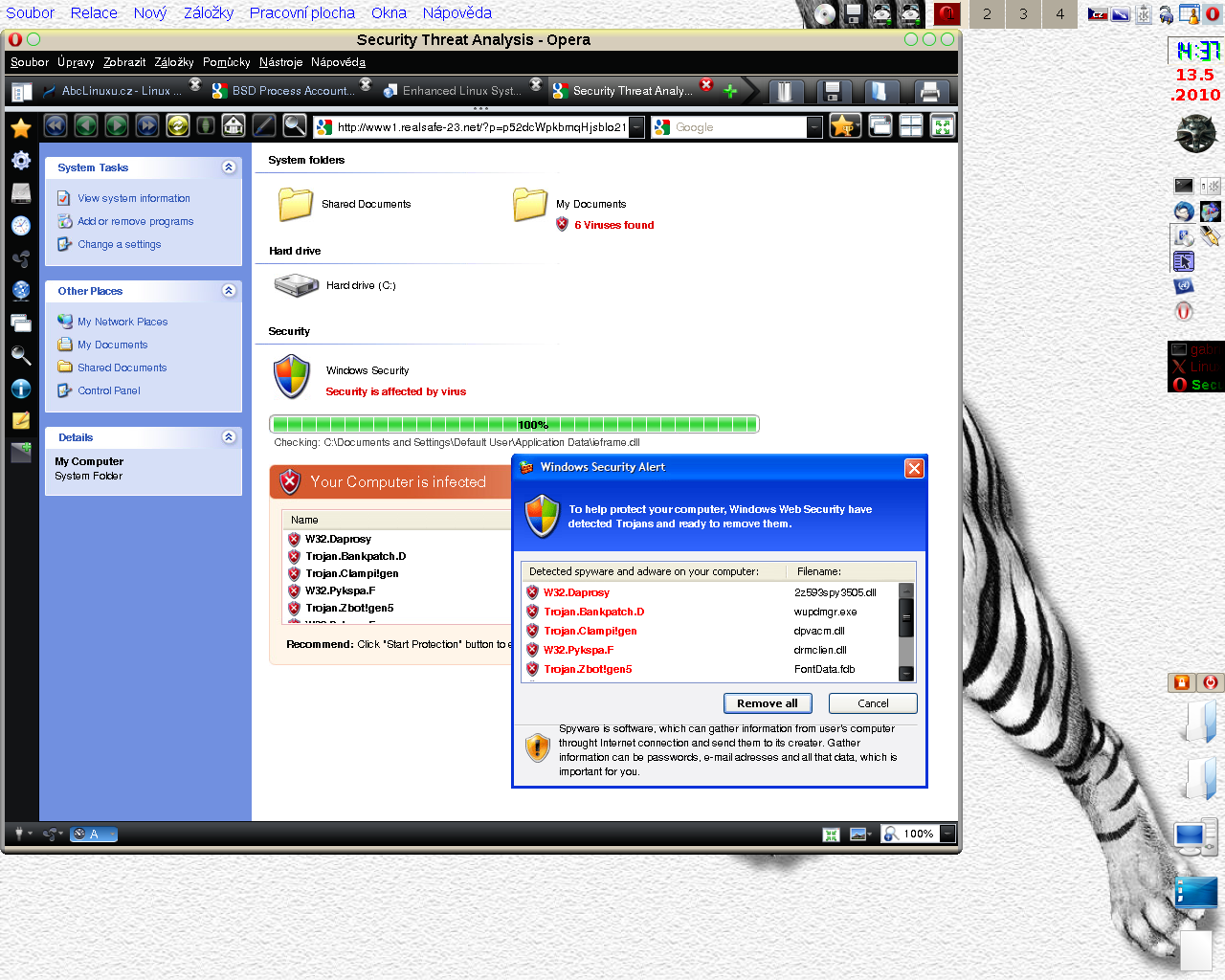Reload the page with the yellow refresh icon
The width and height of the screenshot is (1225, 980).
pyautogui.click(x=178, y=125)
